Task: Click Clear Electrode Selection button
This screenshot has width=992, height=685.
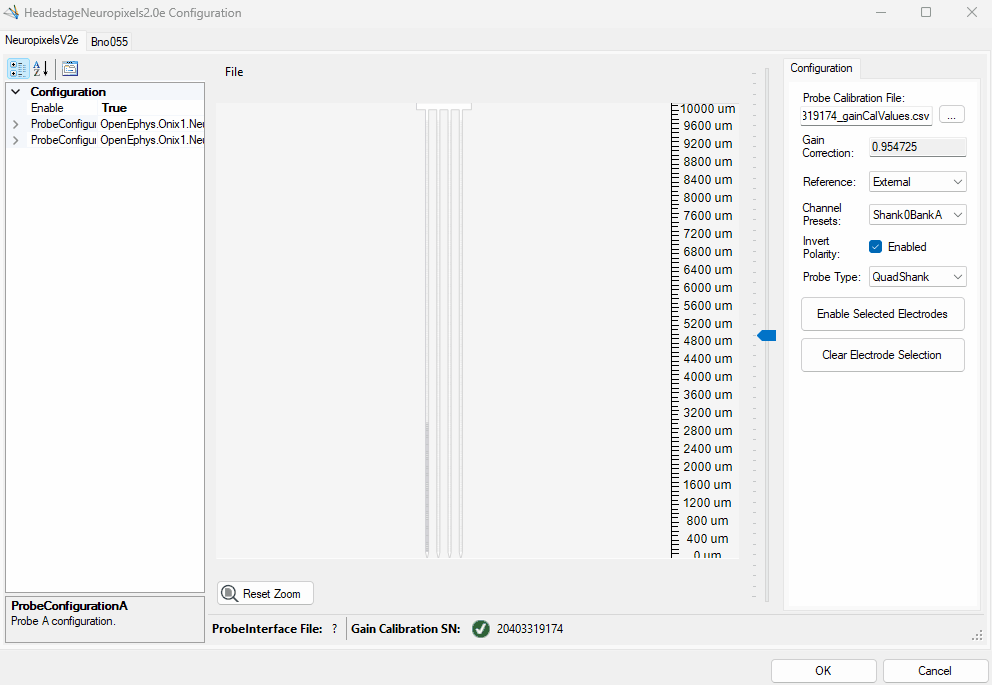Action: [x=882, y=355]
